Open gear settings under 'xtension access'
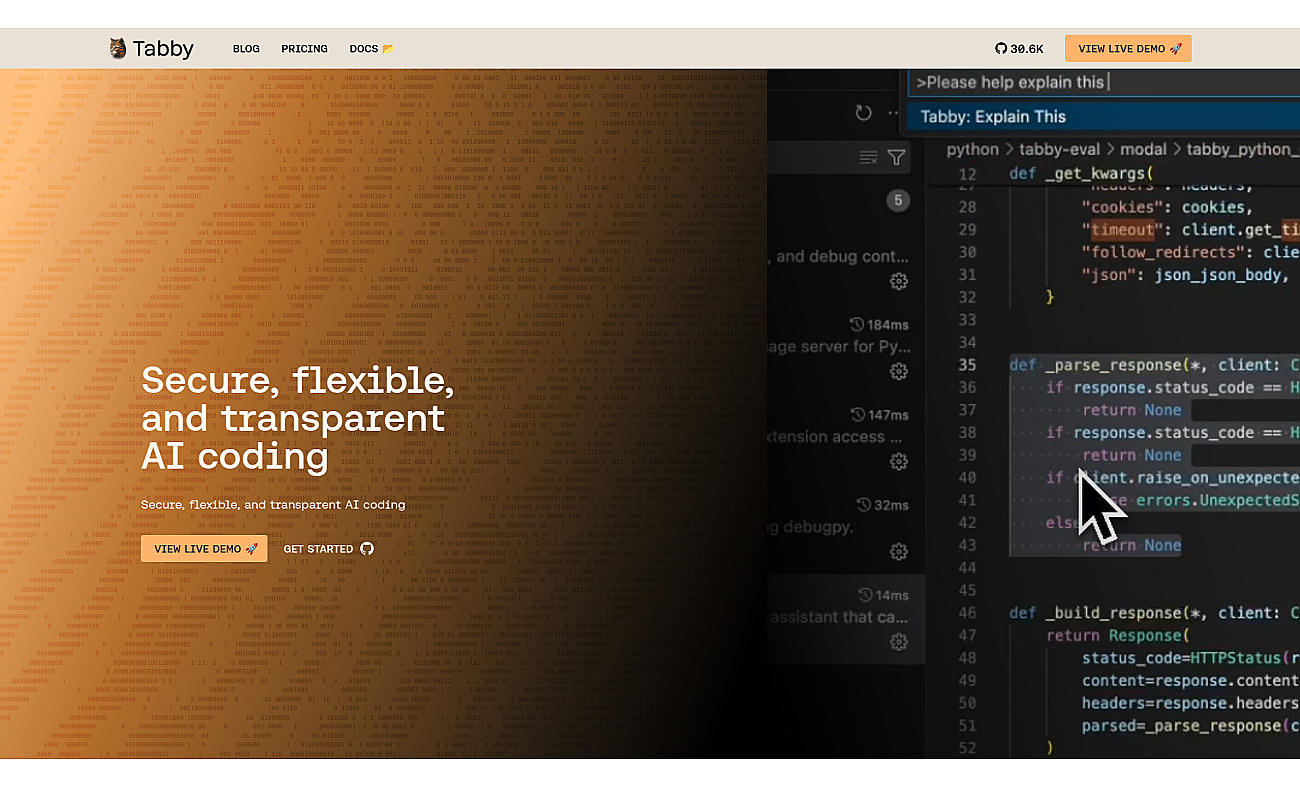Screen dimensions: 1300x788 coord(899,461)
